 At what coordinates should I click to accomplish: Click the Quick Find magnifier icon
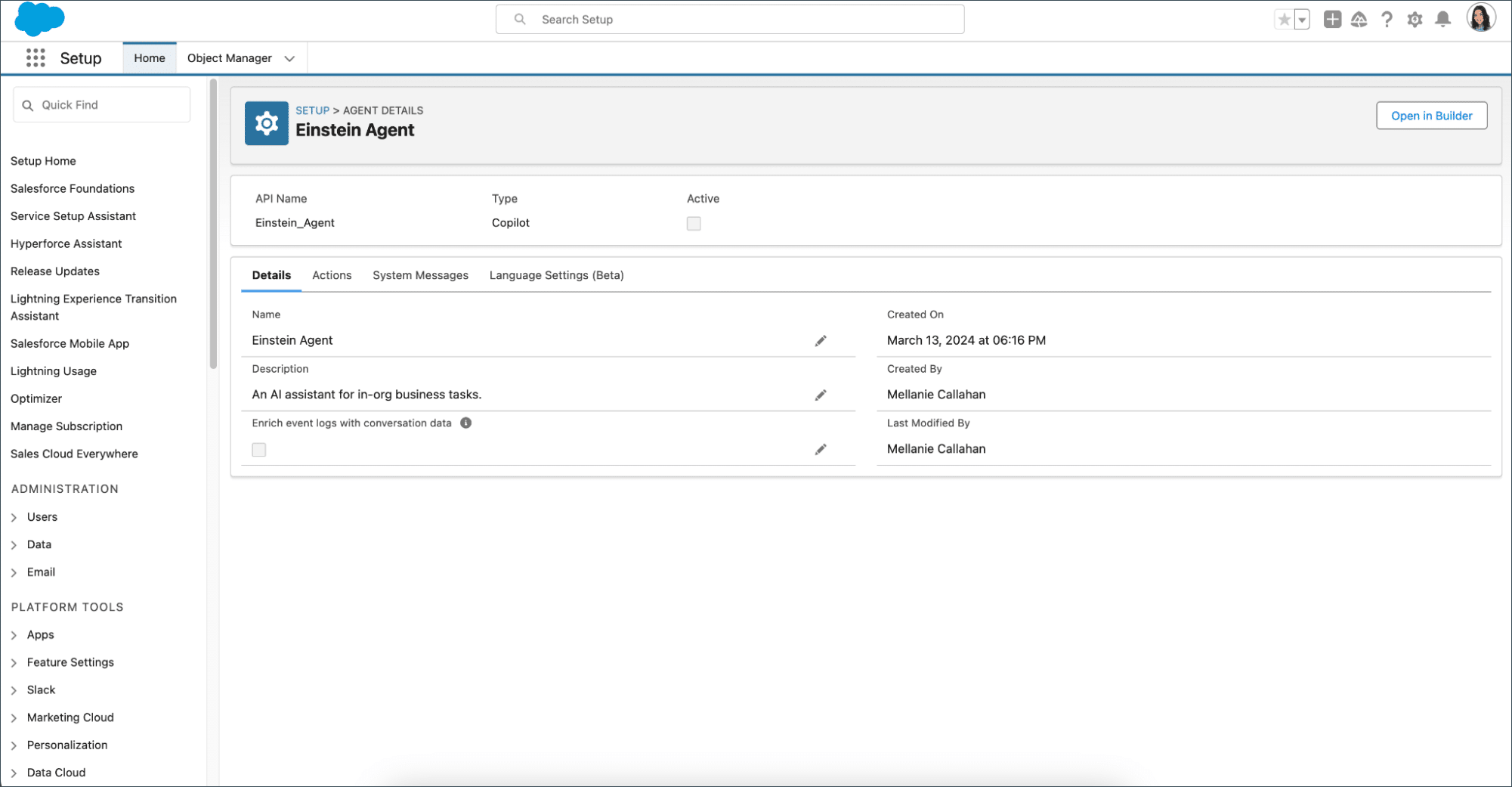coord(28,105)
